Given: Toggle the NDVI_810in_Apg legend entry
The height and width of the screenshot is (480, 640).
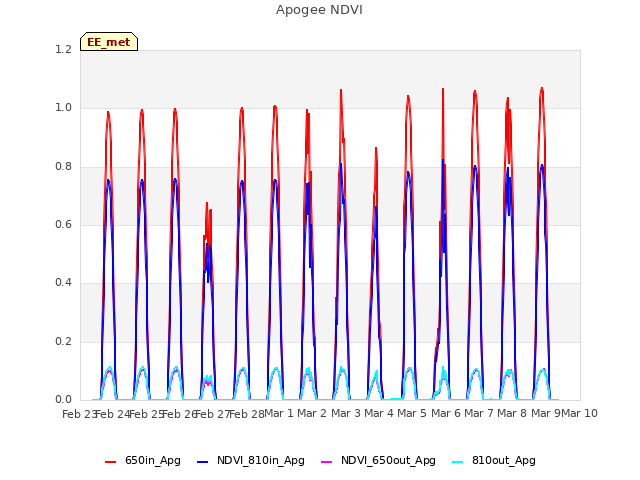Looking at the screenshot, I should click(x=251, y=460).
